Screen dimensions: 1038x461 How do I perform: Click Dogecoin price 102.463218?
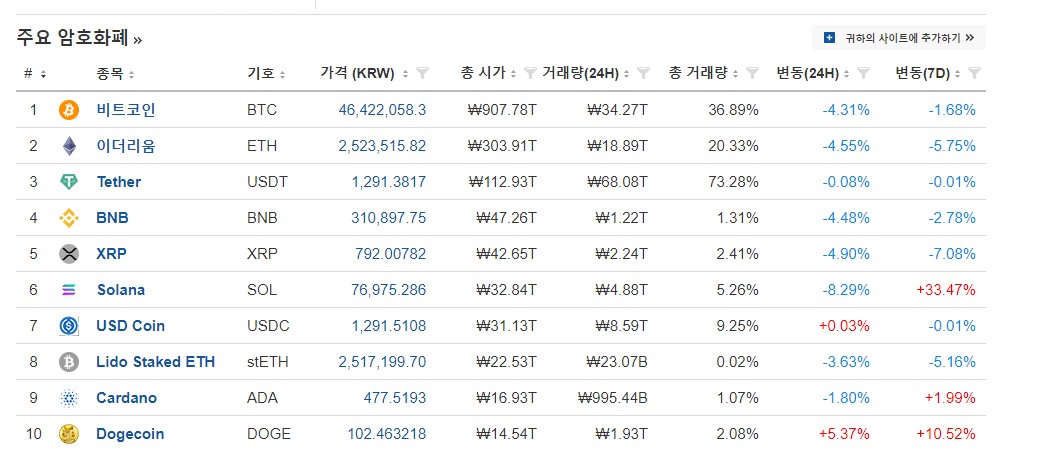pyautogui.click(x=387, y=434)
